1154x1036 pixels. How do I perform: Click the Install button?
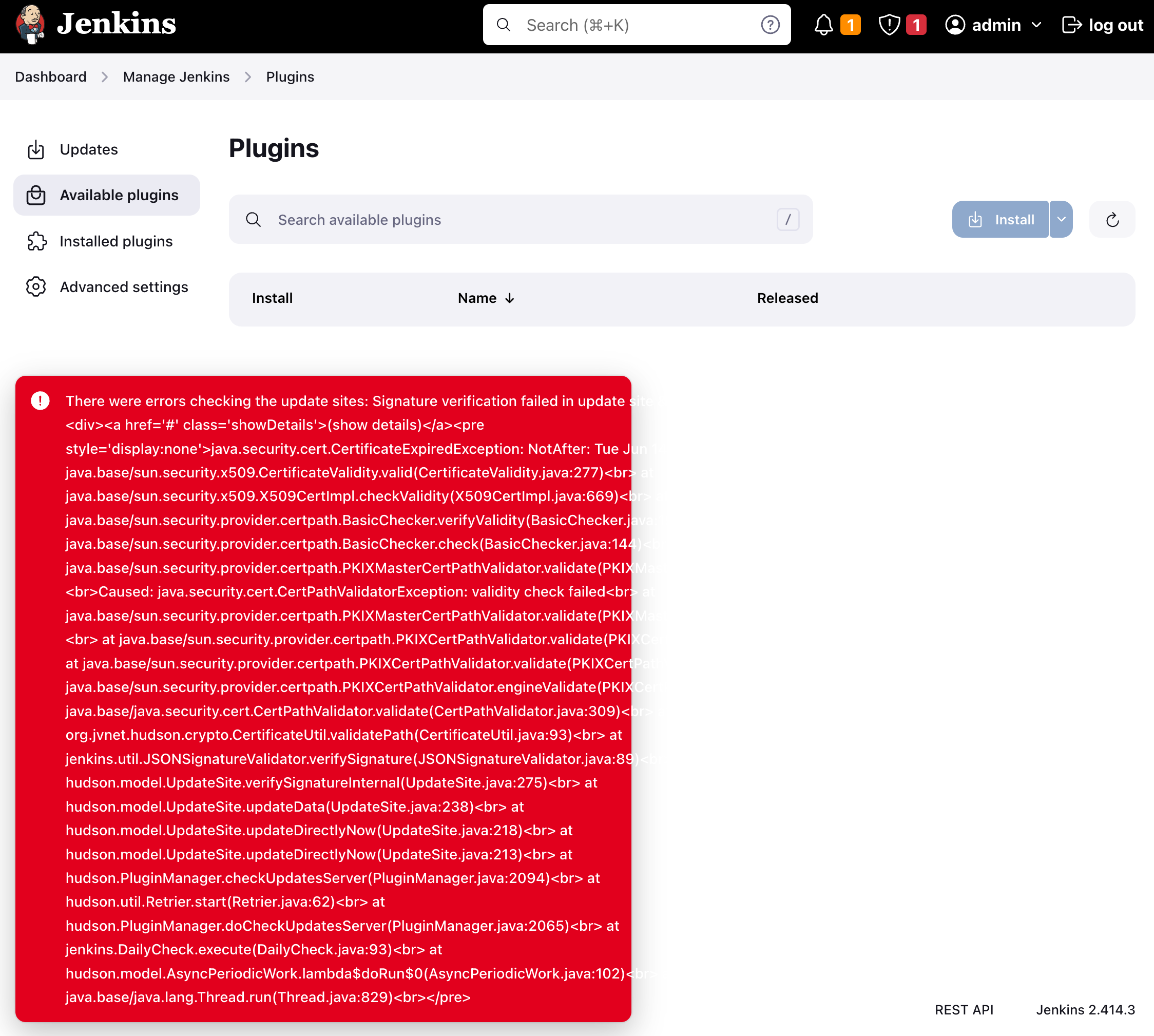[x=1001, y=220]
